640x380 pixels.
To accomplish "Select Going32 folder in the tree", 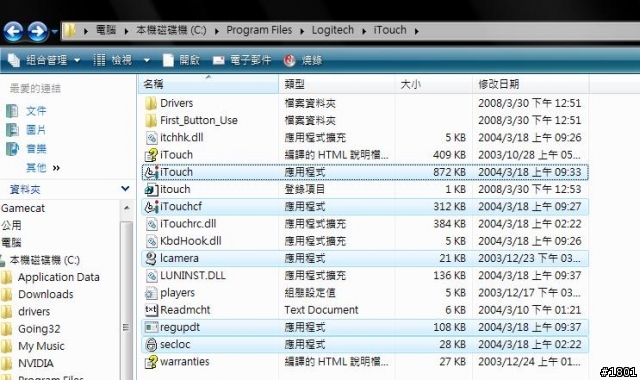I will click(39, 329).
